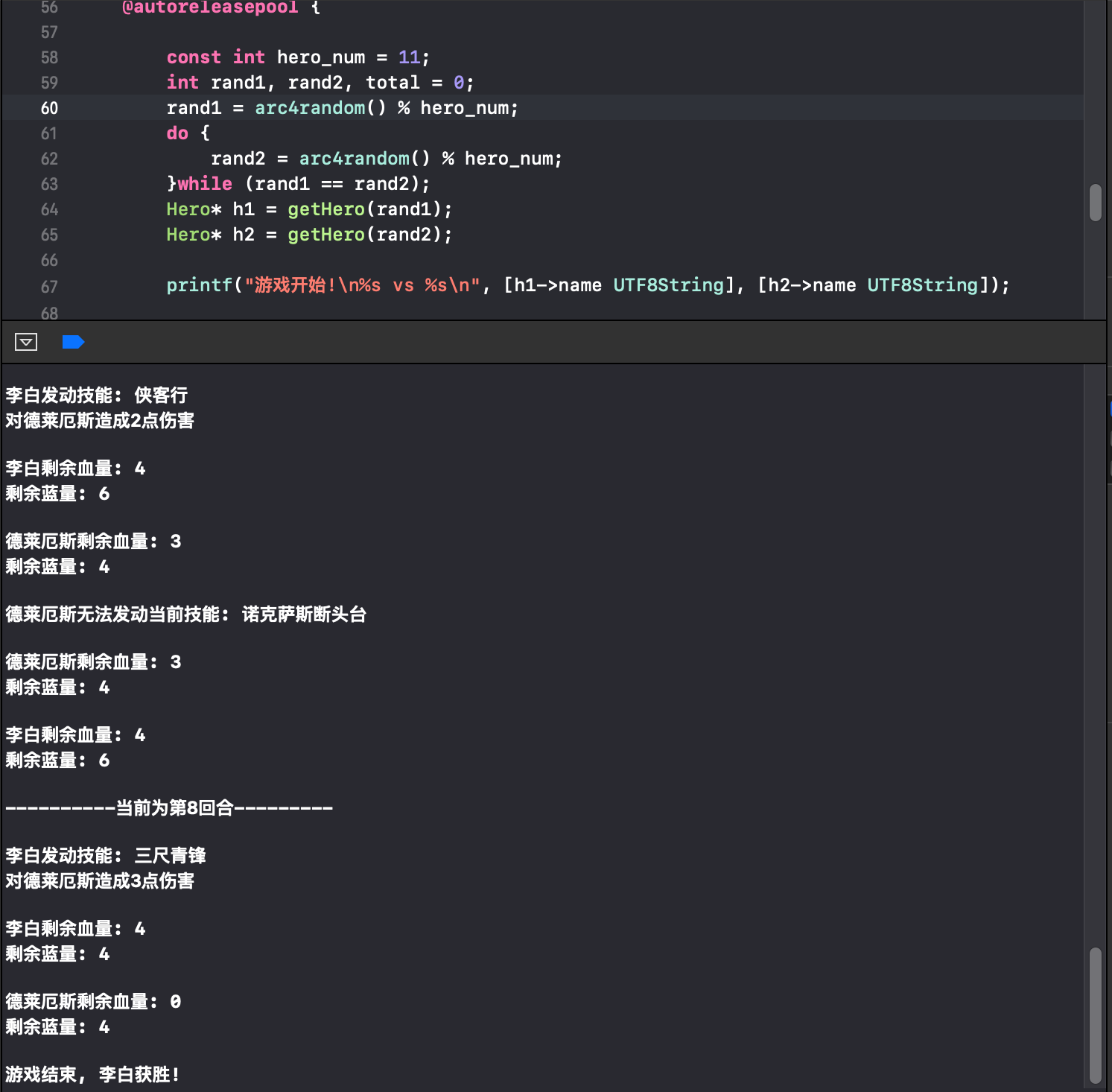The image size is (1112, 1092).
Task: Click the blue breakpoint activation icon
Action: pos(73,342)
